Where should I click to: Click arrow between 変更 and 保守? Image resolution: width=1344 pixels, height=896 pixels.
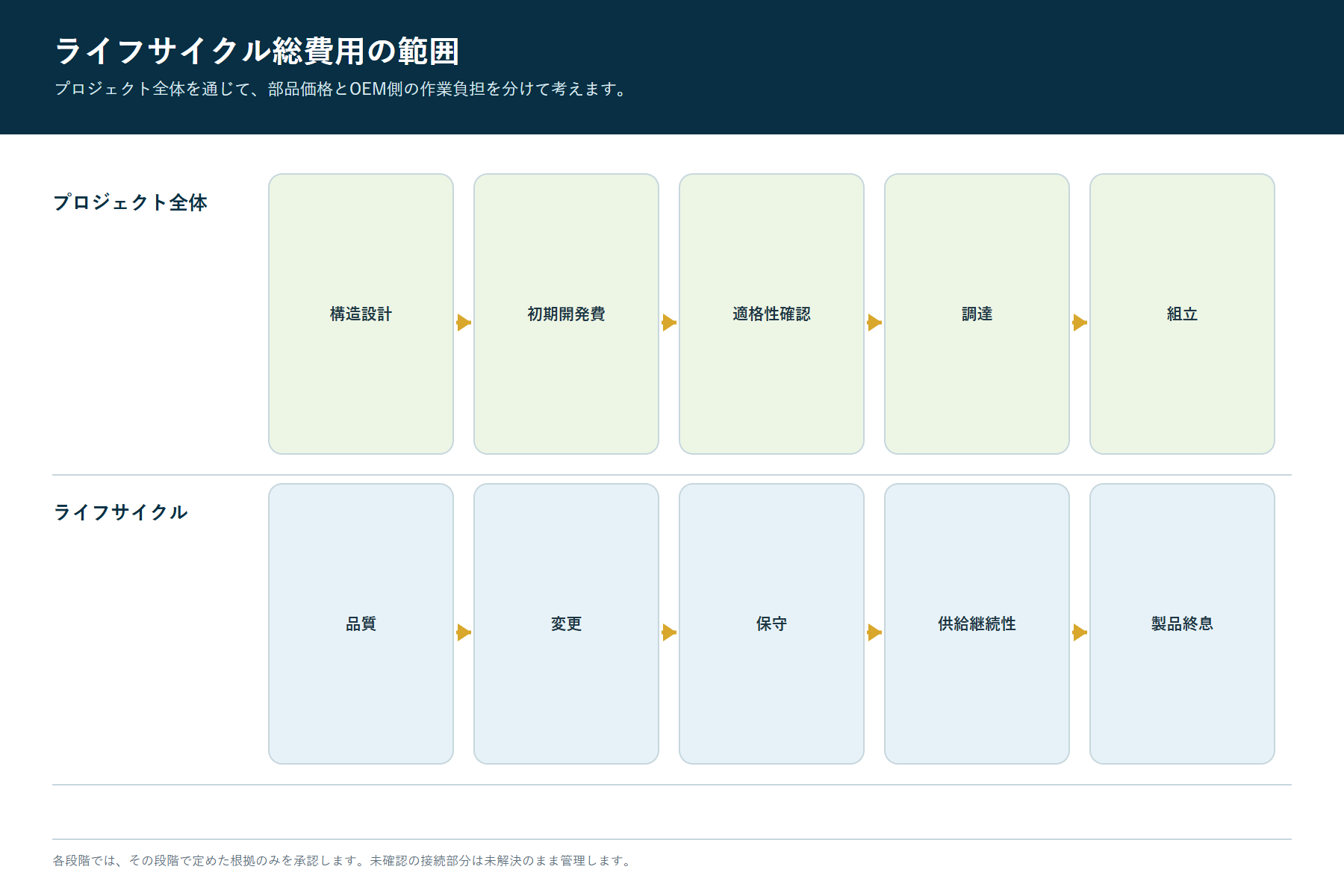[669, 632]
